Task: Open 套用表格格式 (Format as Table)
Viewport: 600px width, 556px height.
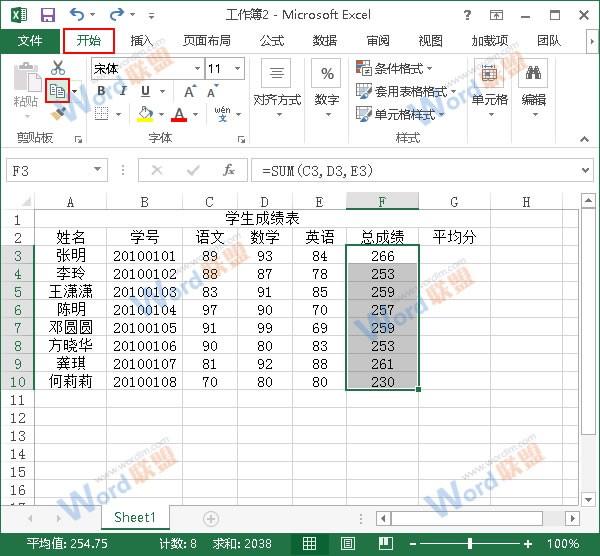Action: 406,91
